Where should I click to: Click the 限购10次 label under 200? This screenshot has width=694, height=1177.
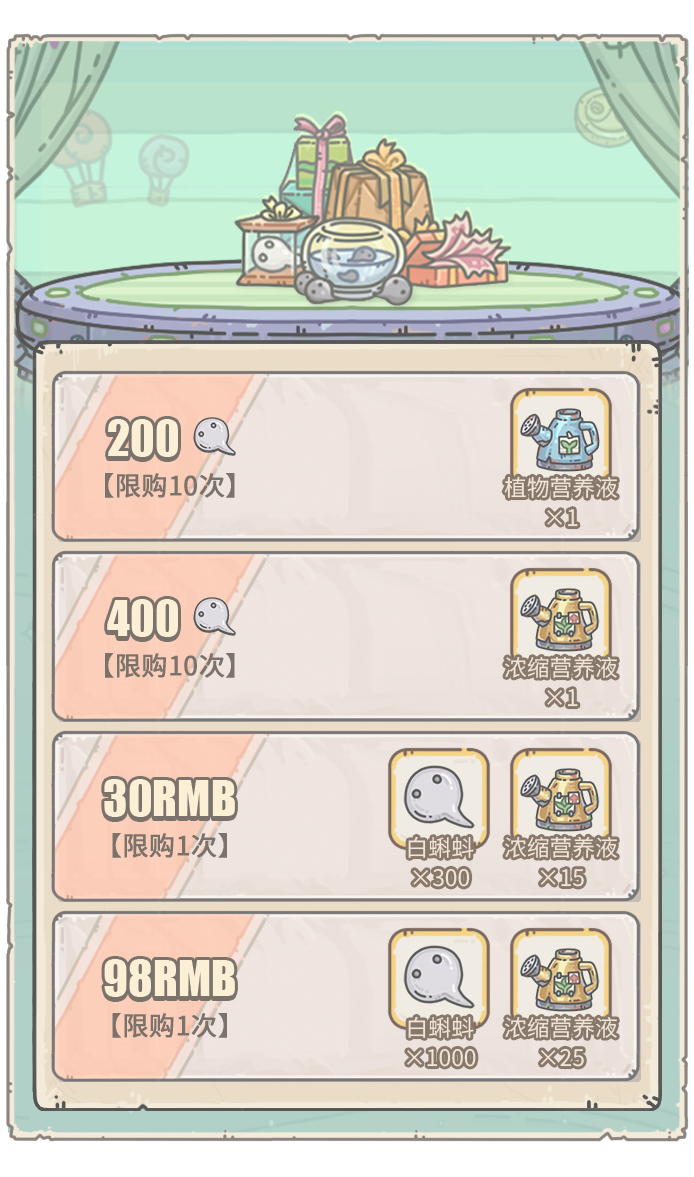coord(170,486)
